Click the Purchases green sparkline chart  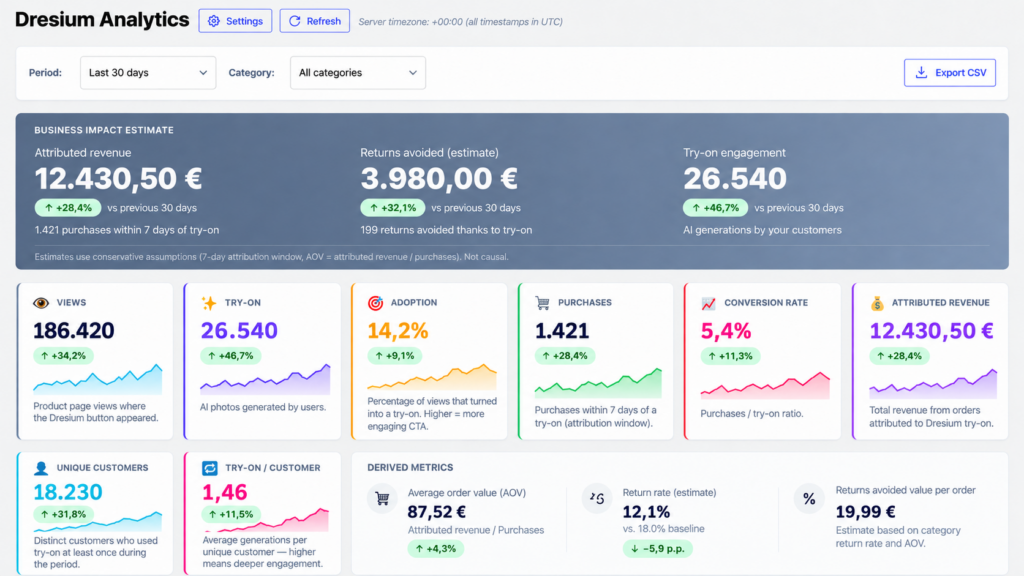point(598,383)
